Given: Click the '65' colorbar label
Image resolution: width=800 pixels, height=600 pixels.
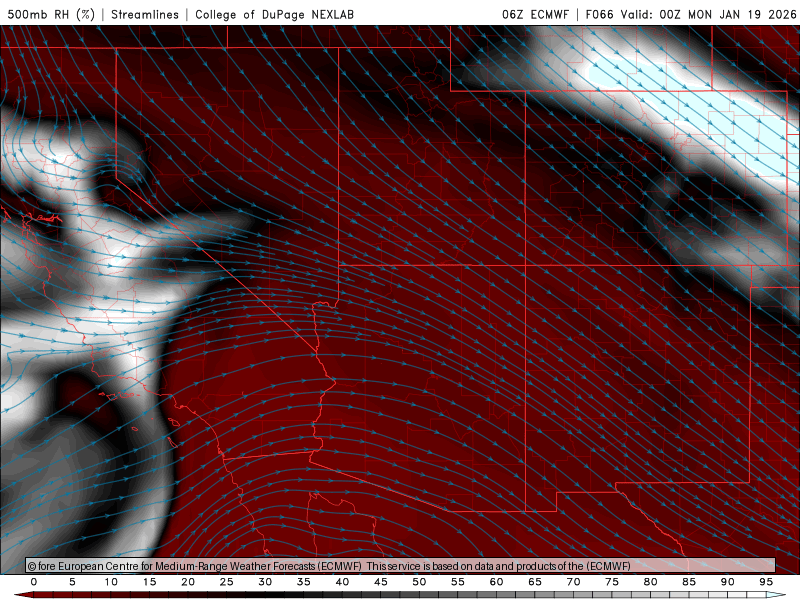Looking at the screenshot, I should point(535,582).
